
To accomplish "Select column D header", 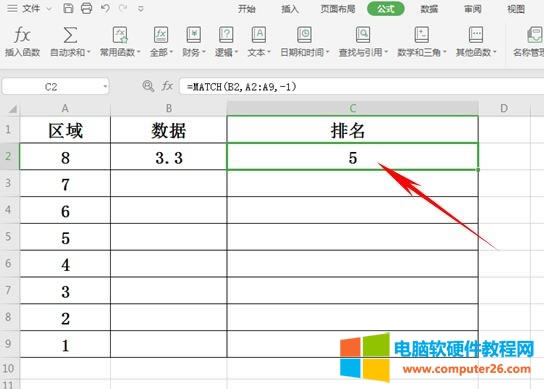I will [x=504, y=109].
